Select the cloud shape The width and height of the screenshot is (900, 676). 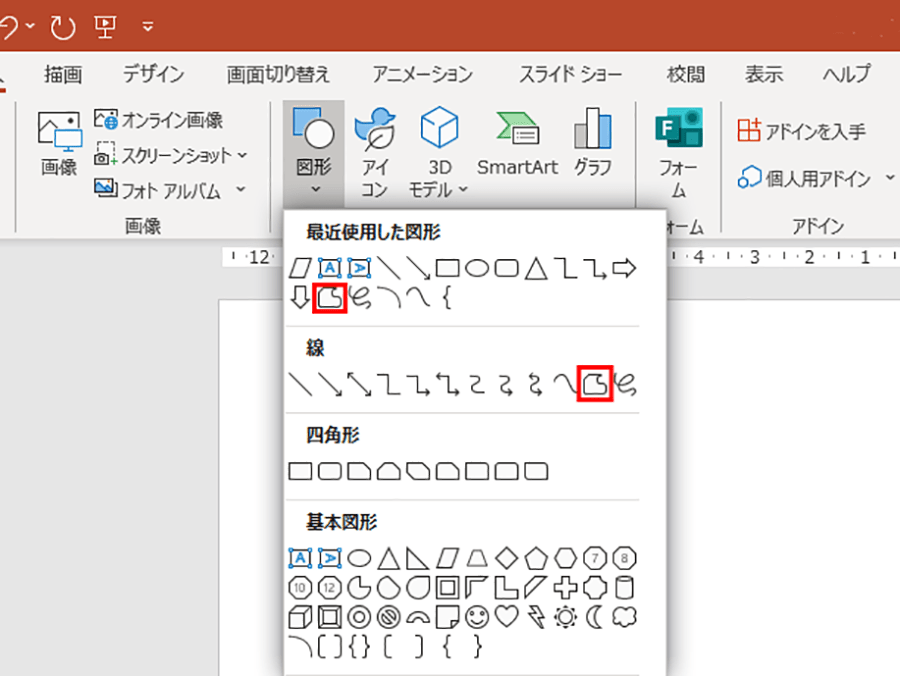click(x=624, y=617)
